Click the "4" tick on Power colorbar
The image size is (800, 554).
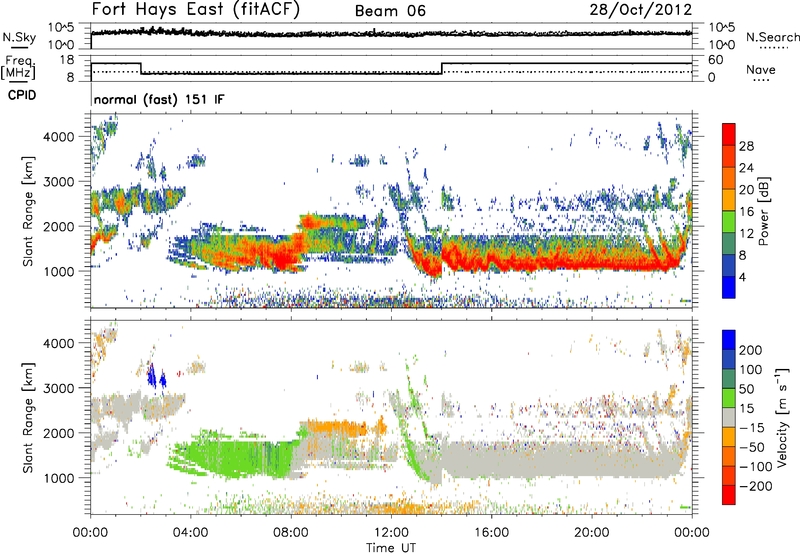click(x=742, y=278)
